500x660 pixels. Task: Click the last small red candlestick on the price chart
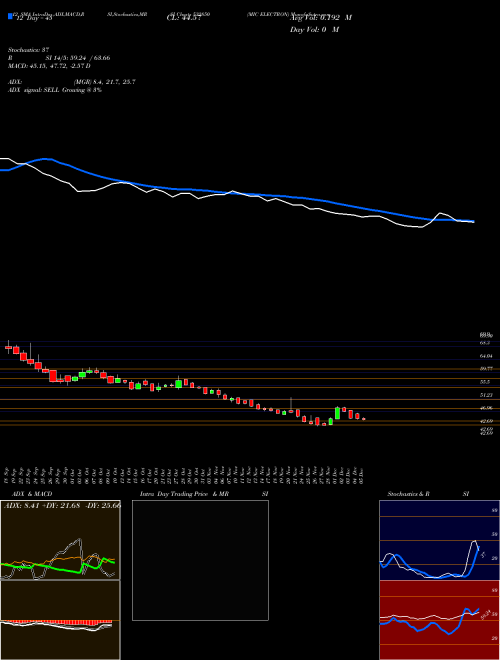pyautogui.click(x=364, y=419)
